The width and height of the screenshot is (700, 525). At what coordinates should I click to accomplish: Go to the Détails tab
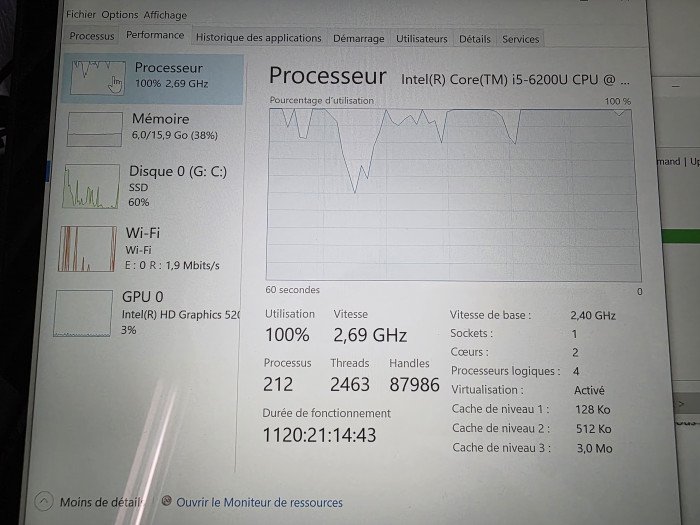[x=475, y=39]
